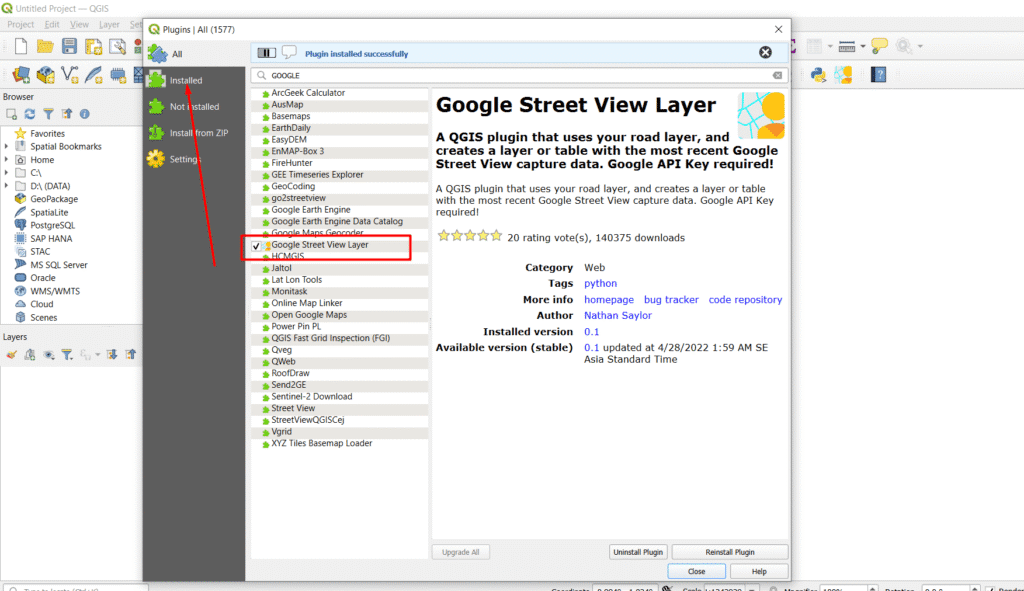This screenshot has height=591, width=1024.
Task: Clear the GOOGLE search text
Action: point(777,76)
